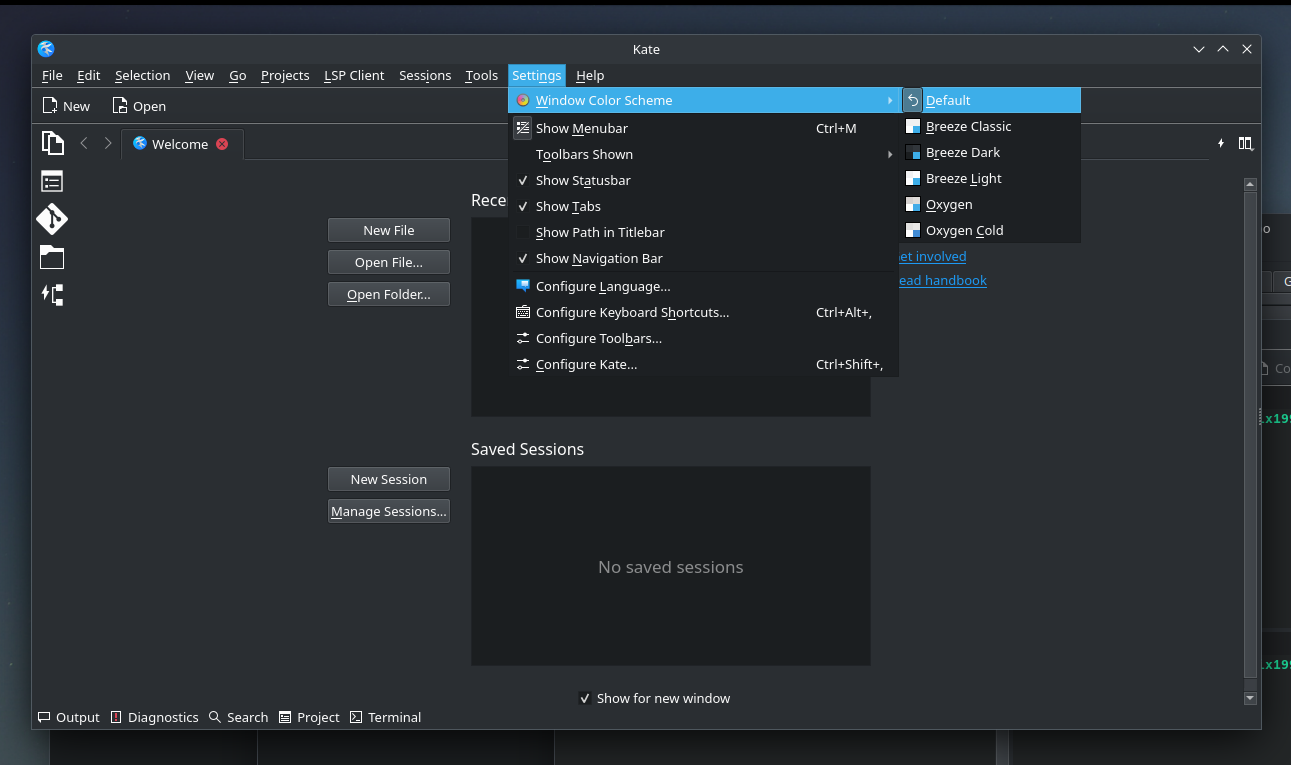Open the Tools menu

click(482, 75)
